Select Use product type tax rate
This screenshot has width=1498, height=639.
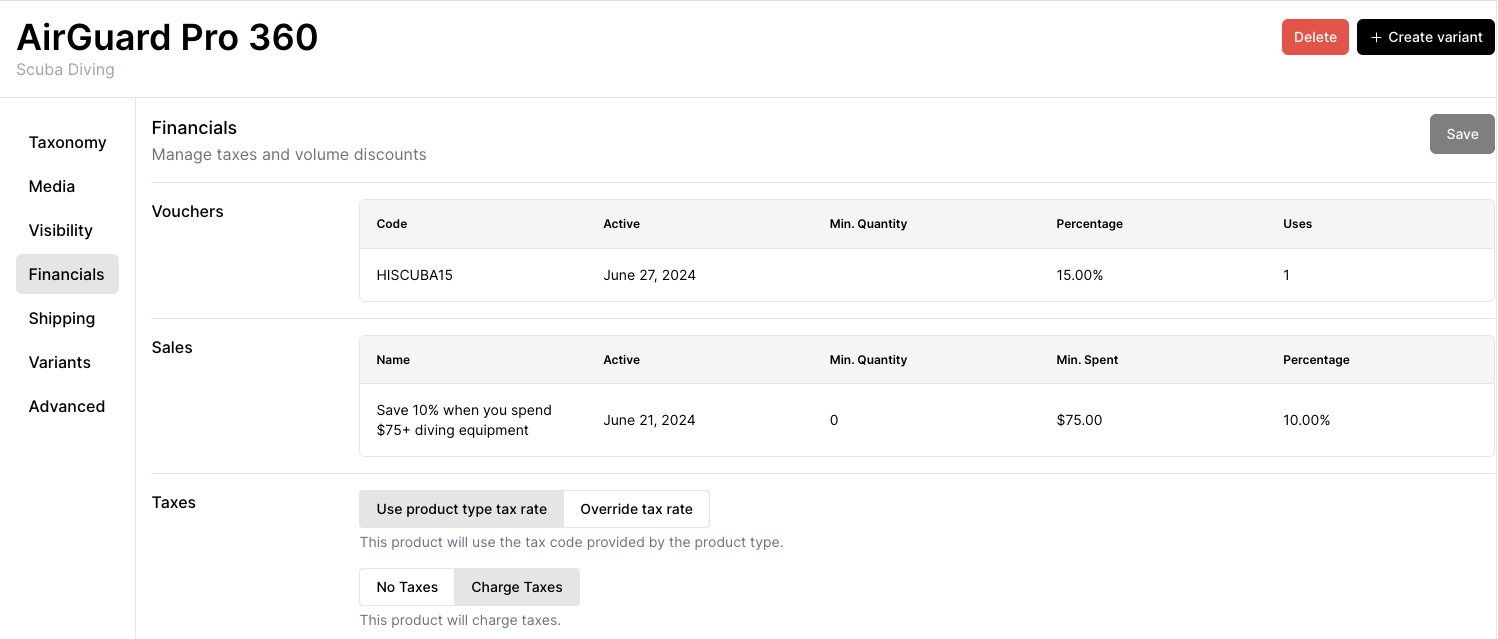461,509
